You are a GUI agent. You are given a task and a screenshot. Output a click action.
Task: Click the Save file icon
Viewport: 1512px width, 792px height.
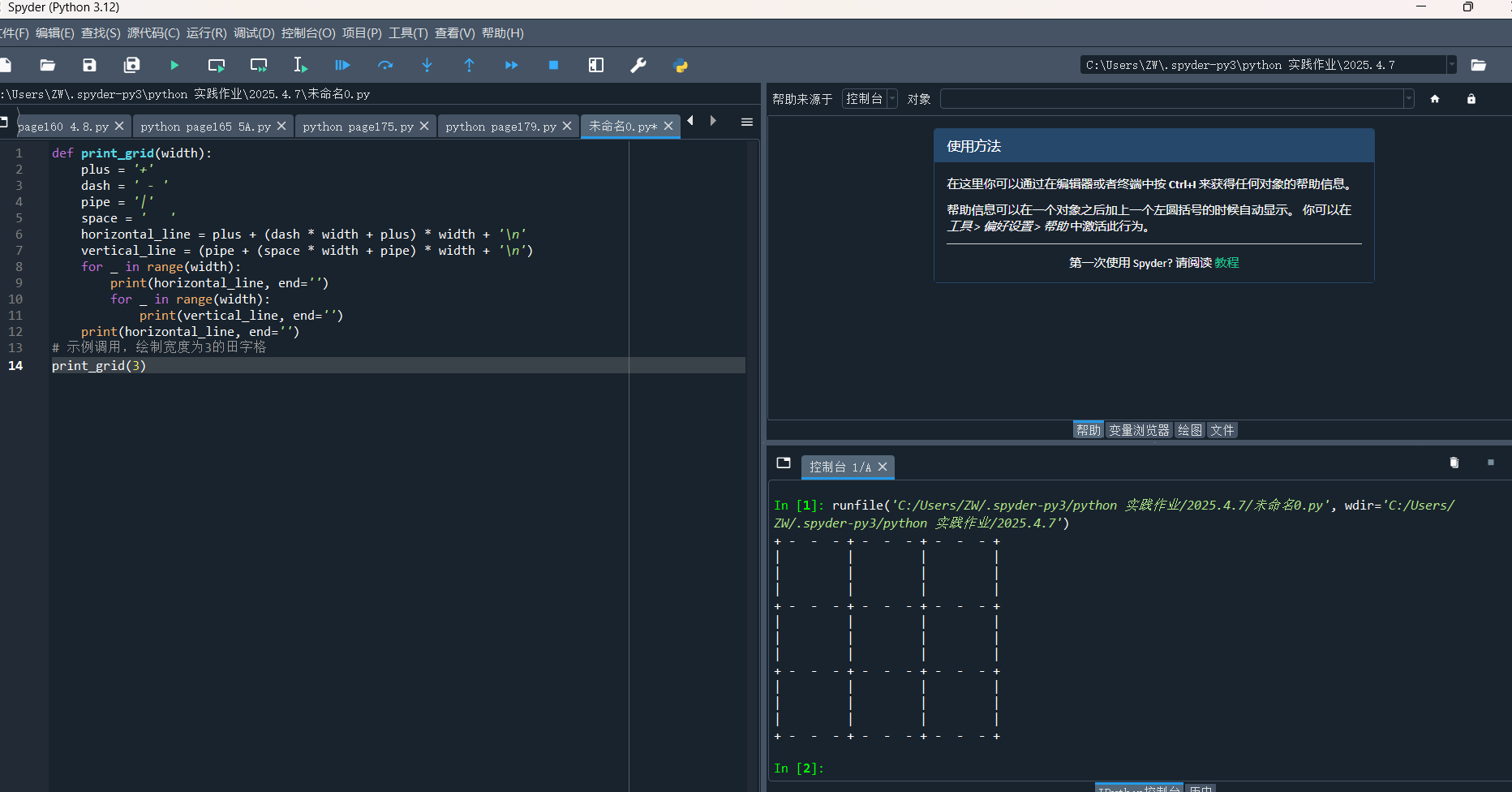89,66
